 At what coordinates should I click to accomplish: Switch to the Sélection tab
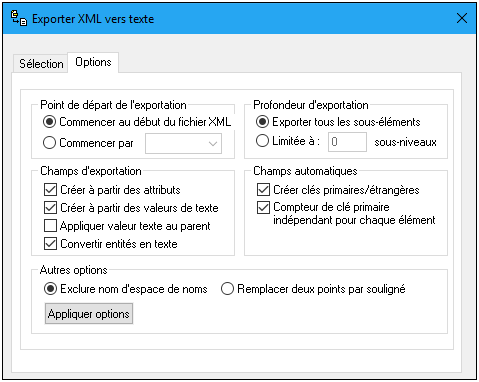click(41, 63)
